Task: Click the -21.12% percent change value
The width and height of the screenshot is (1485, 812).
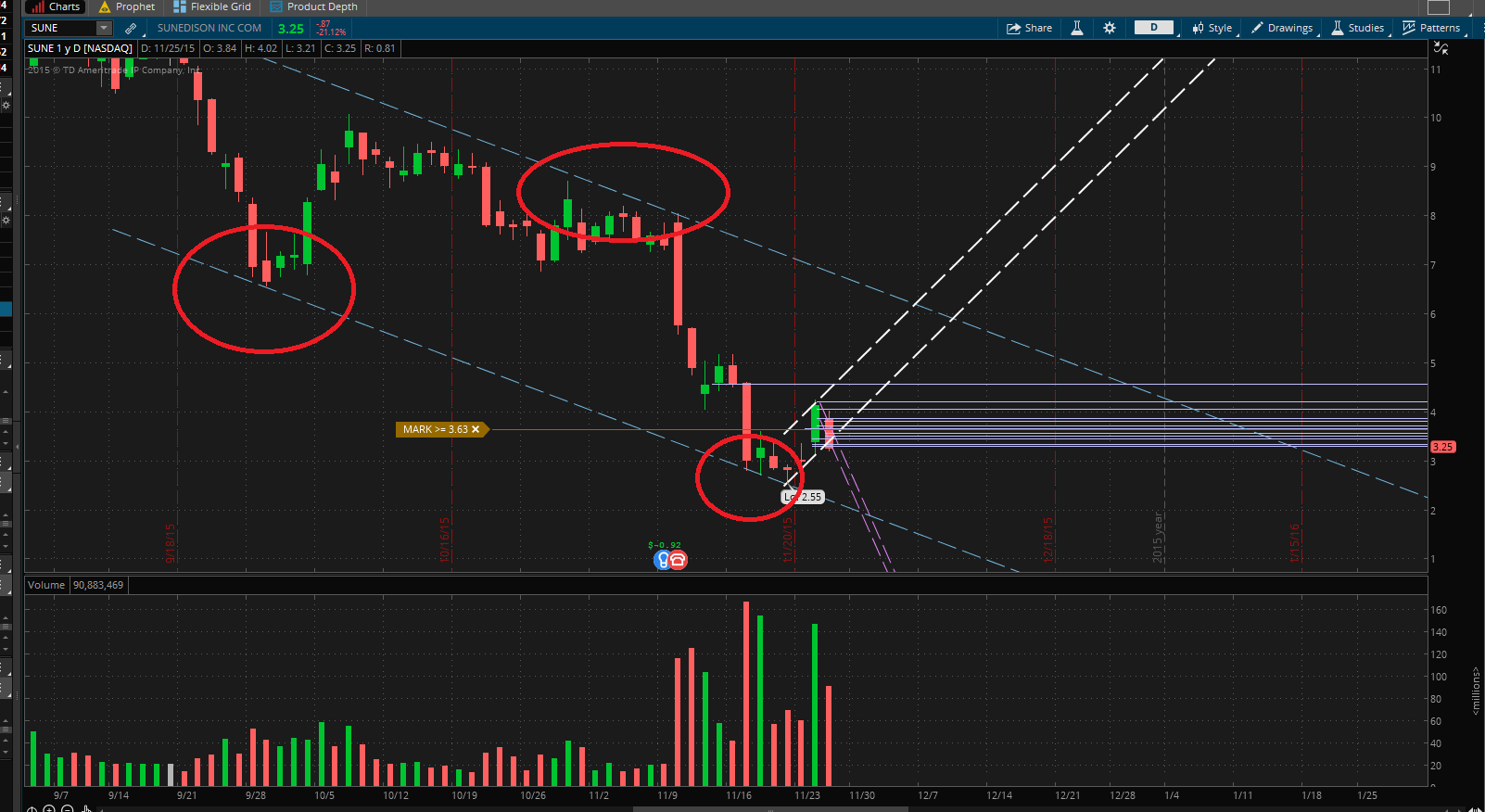Action: (x=331, y=32)
